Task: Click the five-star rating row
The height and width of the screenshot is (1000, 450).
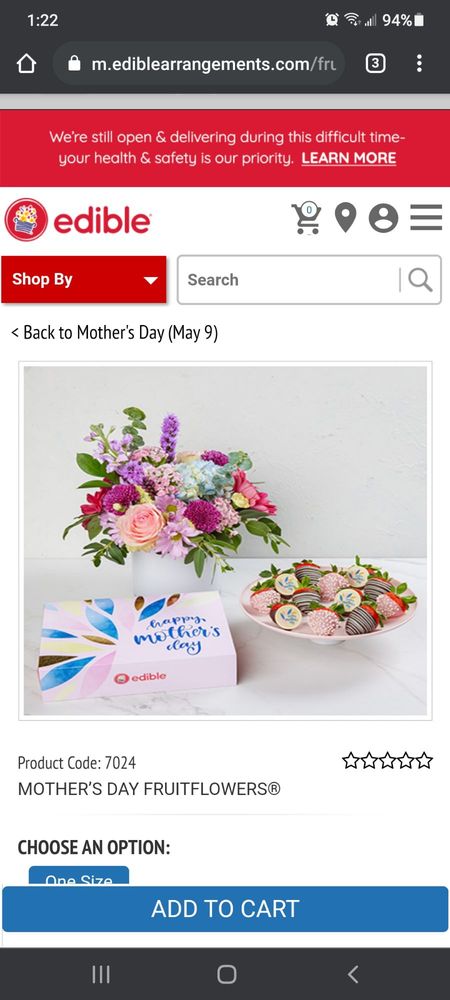Action: pyautogui.click(x=388, y=760)
